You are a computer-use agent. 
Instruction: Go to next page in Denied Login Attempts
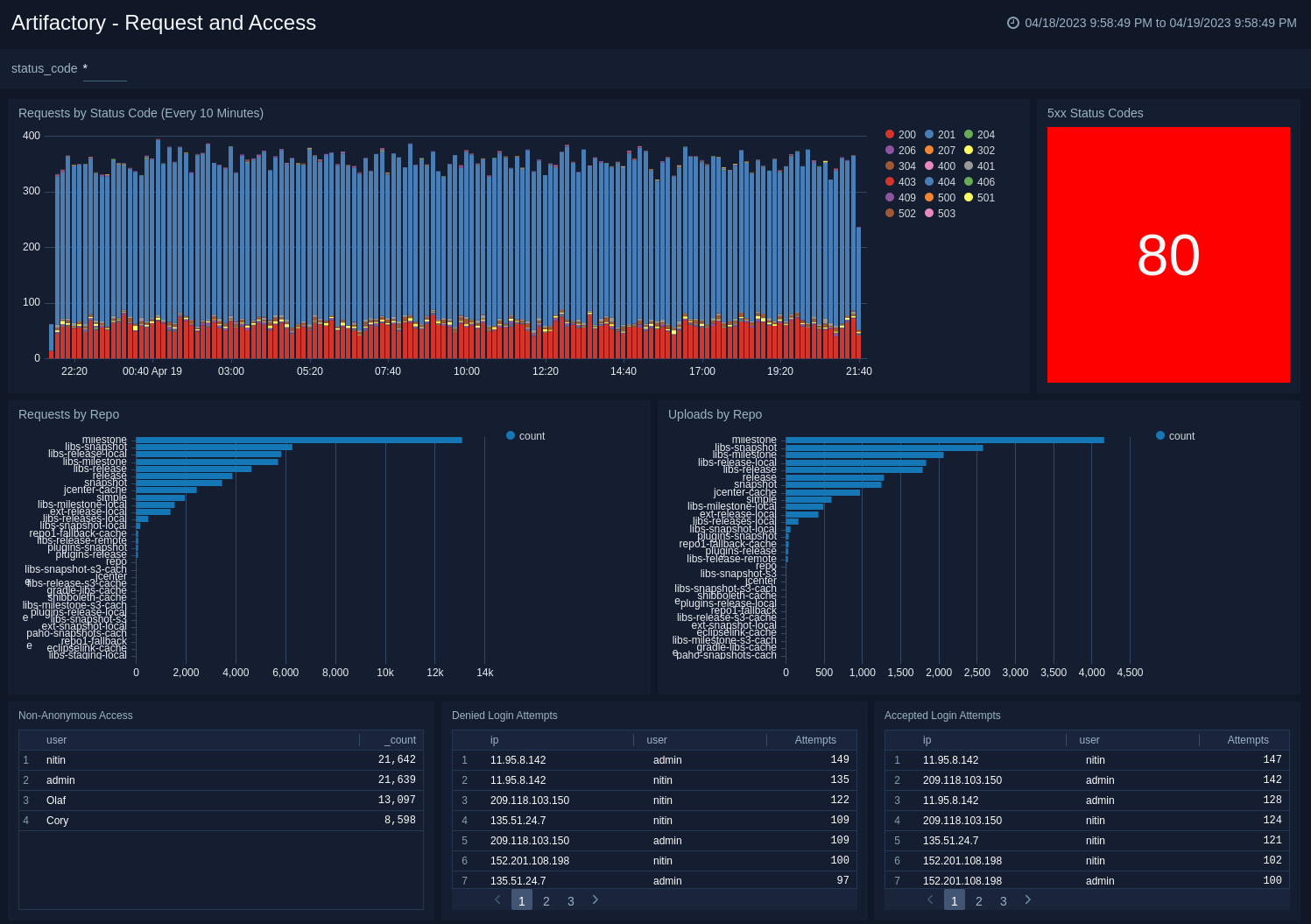[x=596, y=900]
